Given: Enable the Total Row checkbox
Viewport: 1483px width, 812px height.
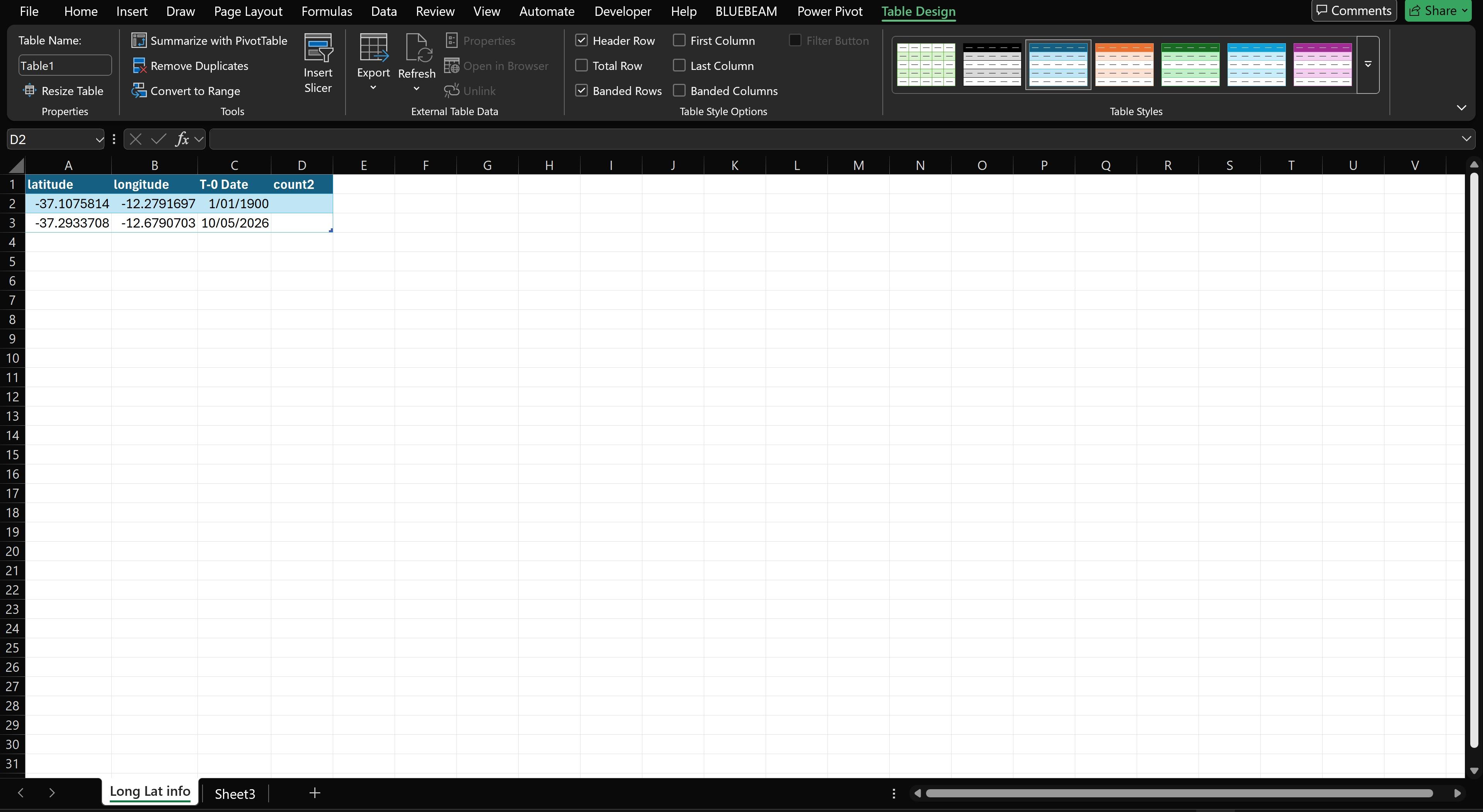Looking at the screenshot, I should click(x=581, y=66).
